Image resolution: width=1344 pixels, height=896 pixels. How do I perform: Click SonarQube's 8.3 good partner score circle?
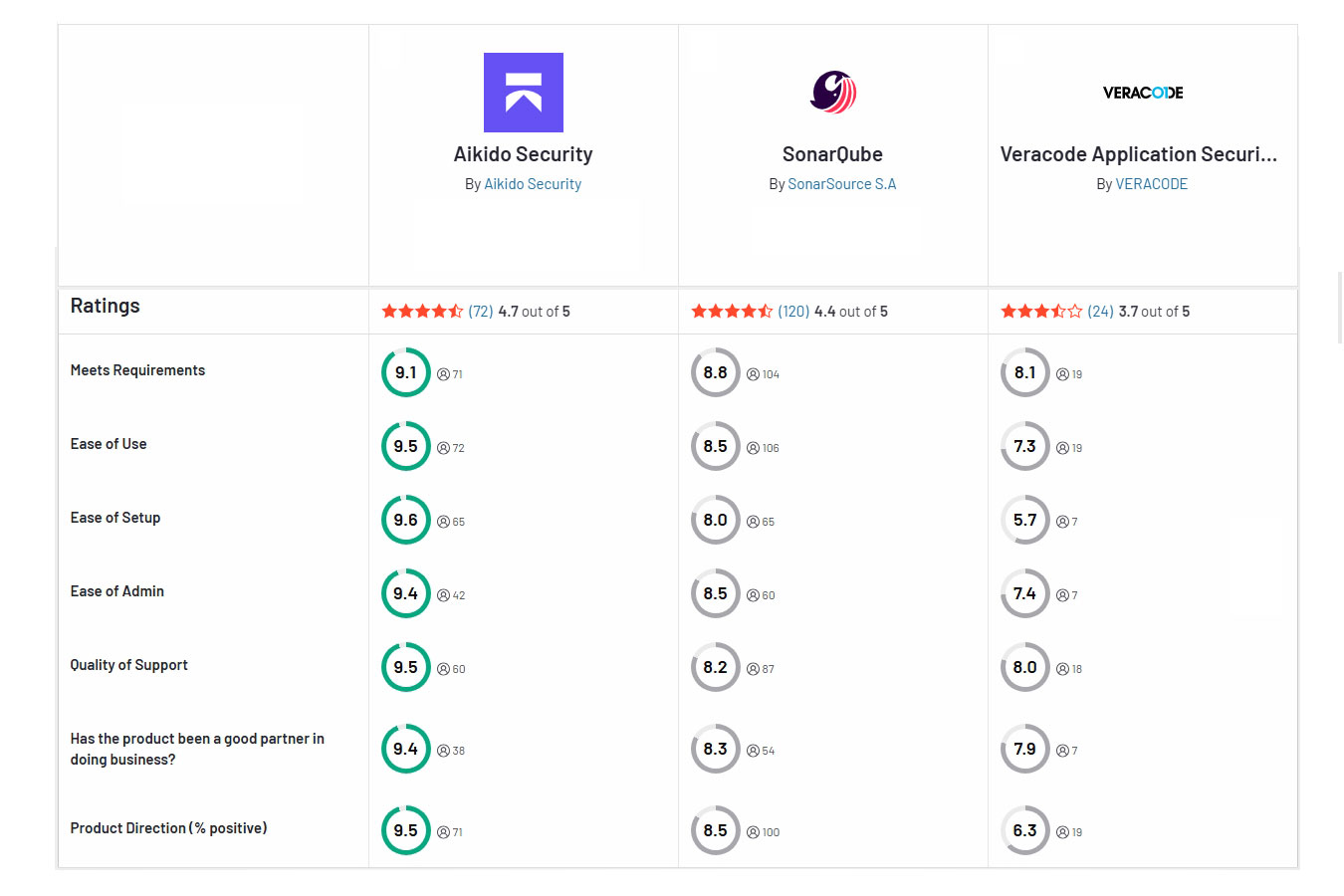click(x=716, y=749)
